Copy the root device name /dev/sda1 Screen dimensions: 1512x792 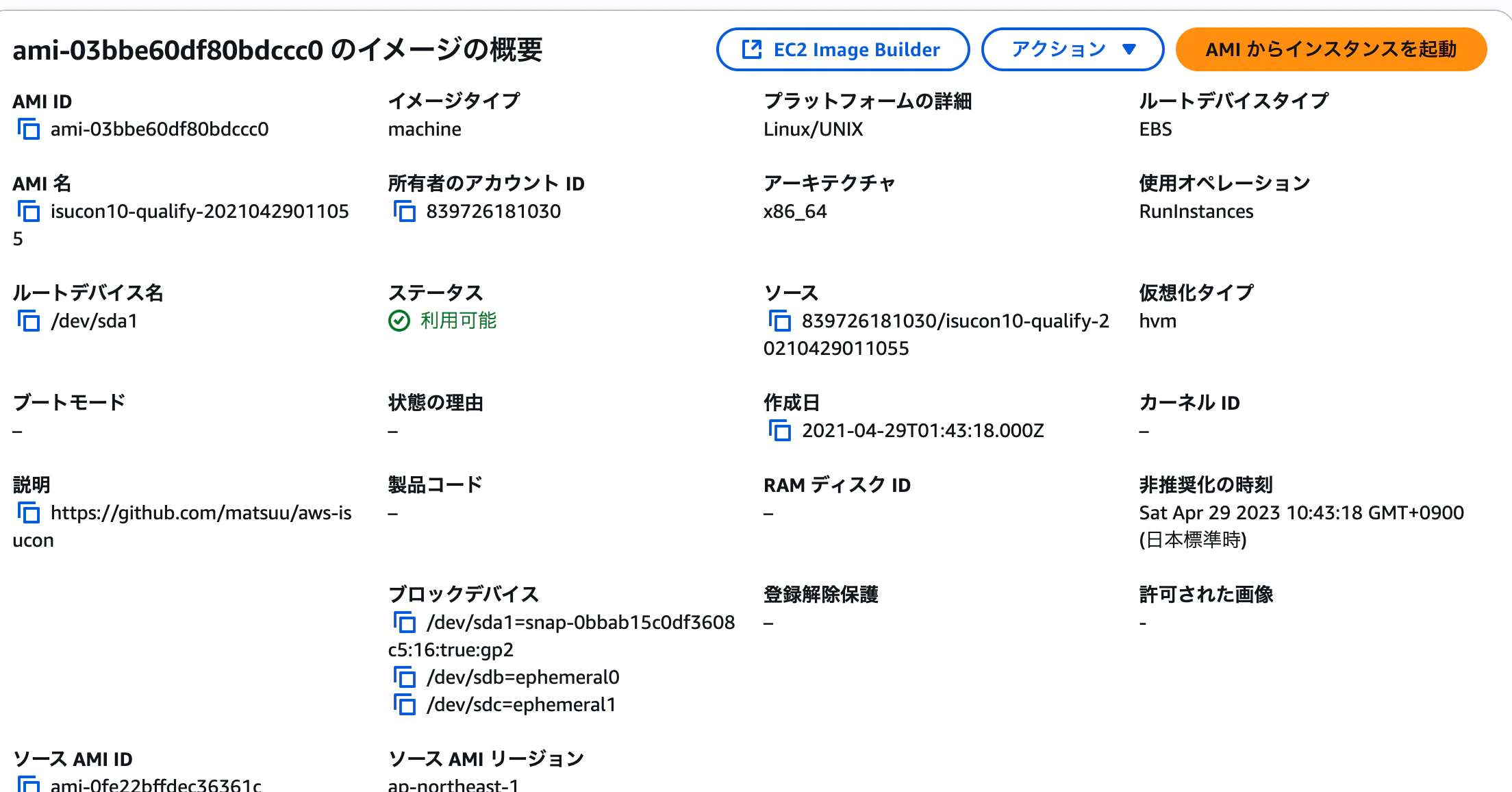click(29, 321)
